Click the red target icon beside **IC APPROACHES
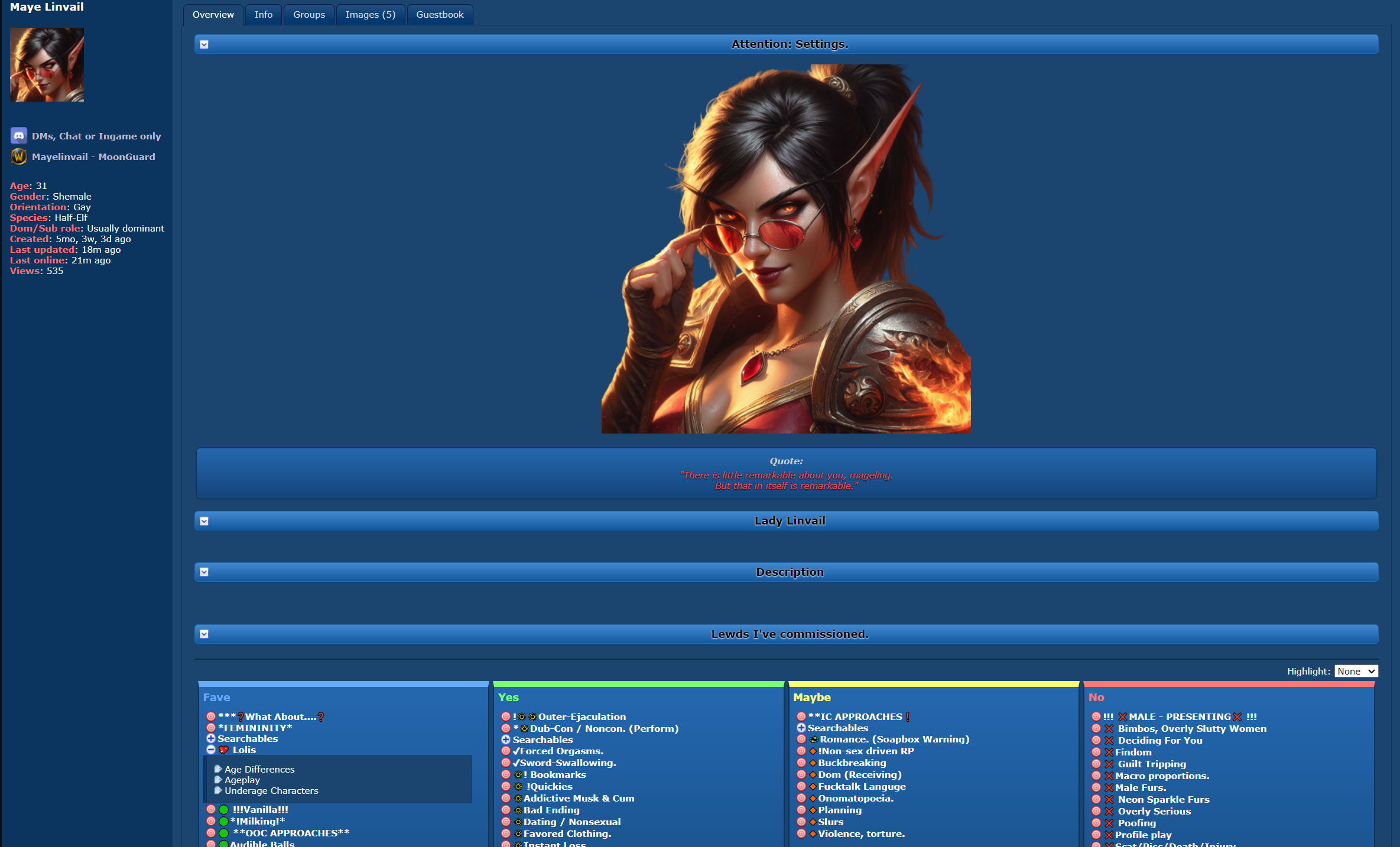1400x847 pixels. pos(801,717)
